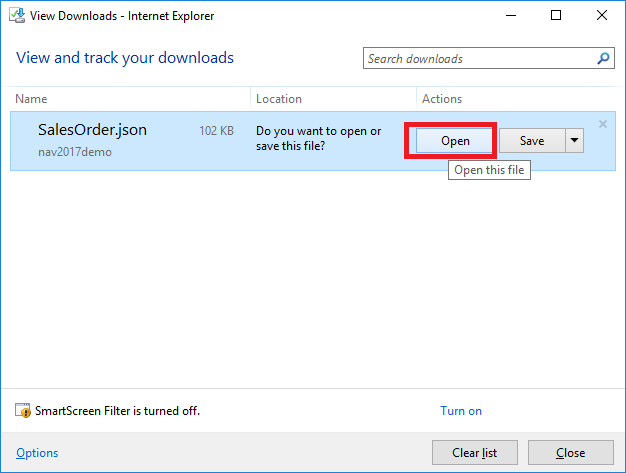Image resolution: width=626 pixels, height=473 pixels.
Task: Click 'Do you want to open or save' text
Action: 319,139
